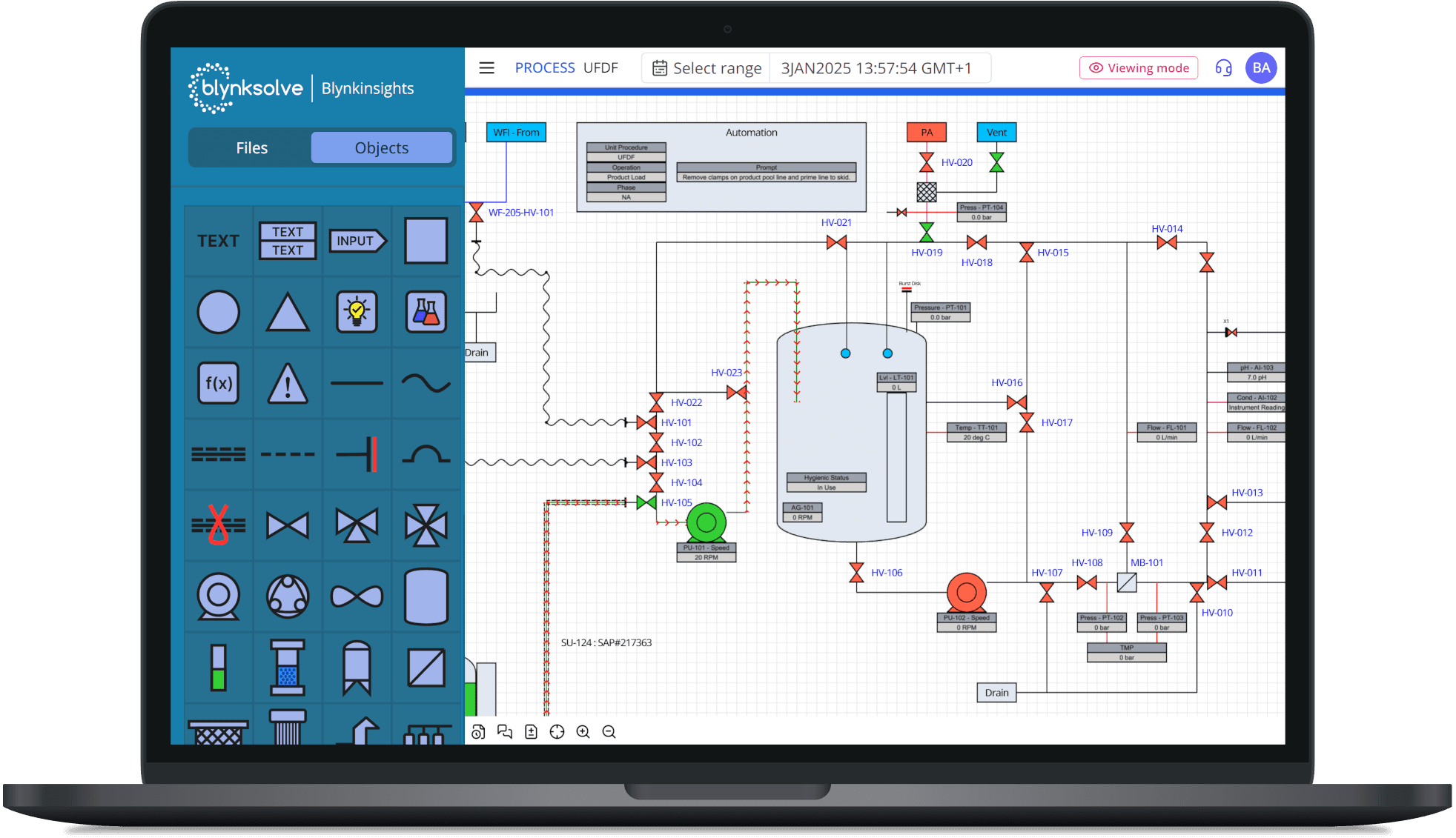The height and width of the screenshot is (838, 1456).
Task: Choose the f(x) function object
Action: coord(219,383)
